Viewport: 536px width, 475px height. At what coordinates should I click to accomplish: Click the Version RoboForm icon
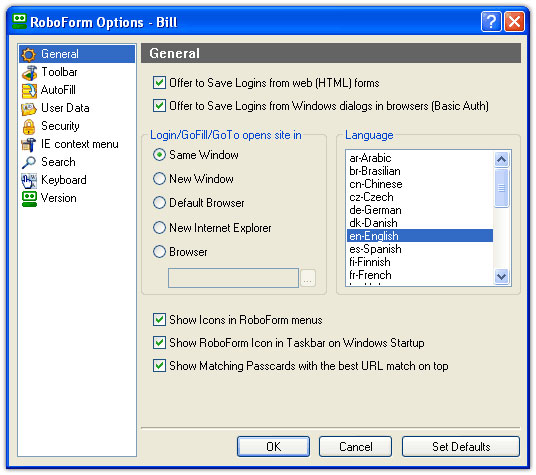coord(29,199)
